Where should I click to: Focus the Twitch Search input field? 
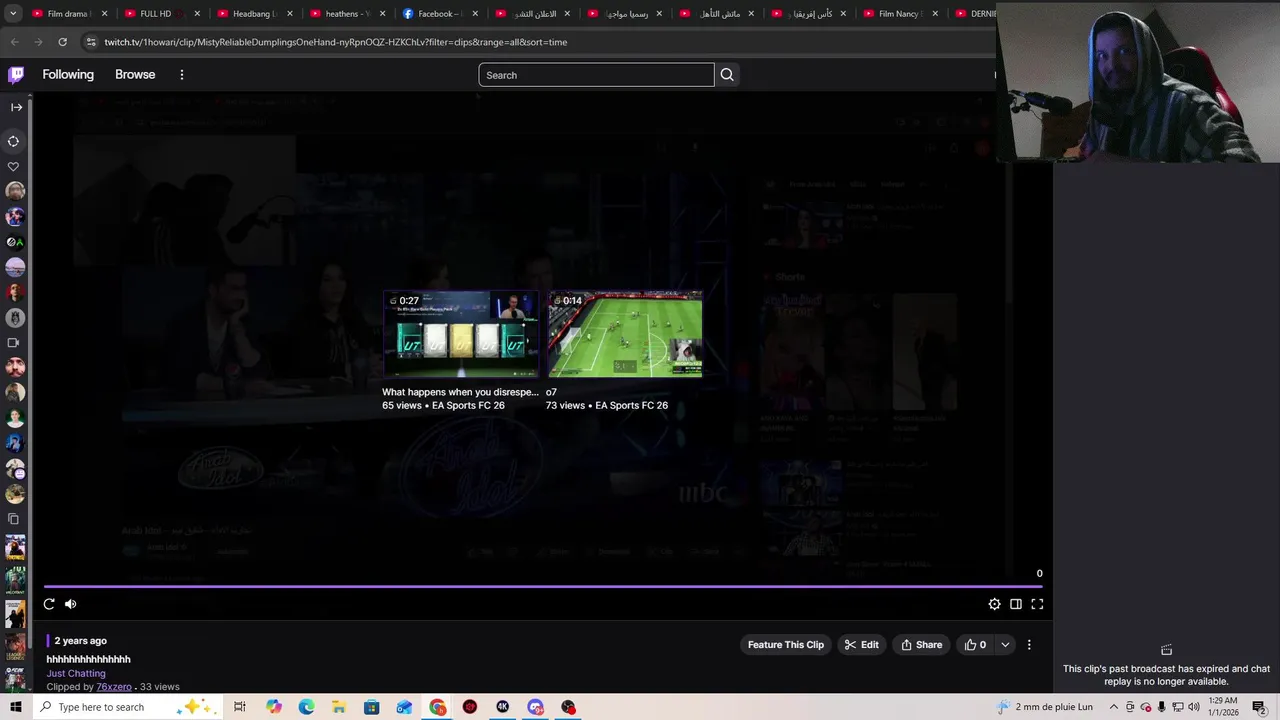pyautogui.click(x=596, y=75)
